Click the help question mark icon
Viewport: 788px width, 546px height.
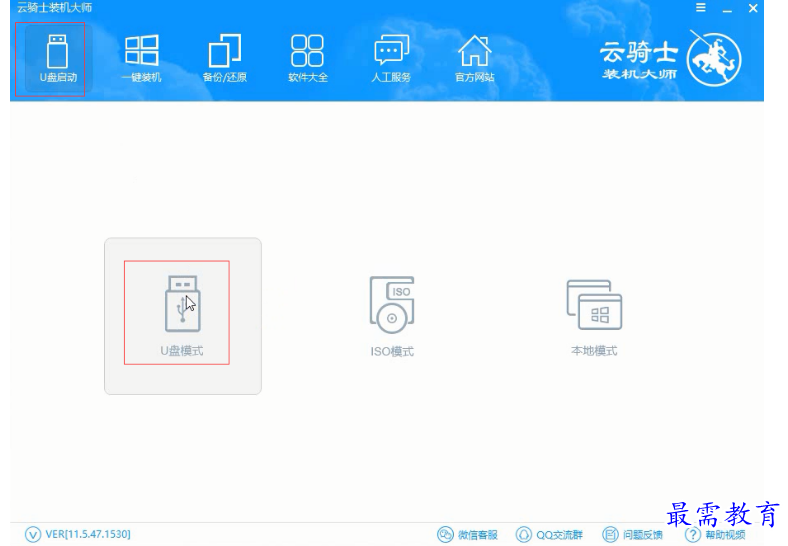point(693,534)
